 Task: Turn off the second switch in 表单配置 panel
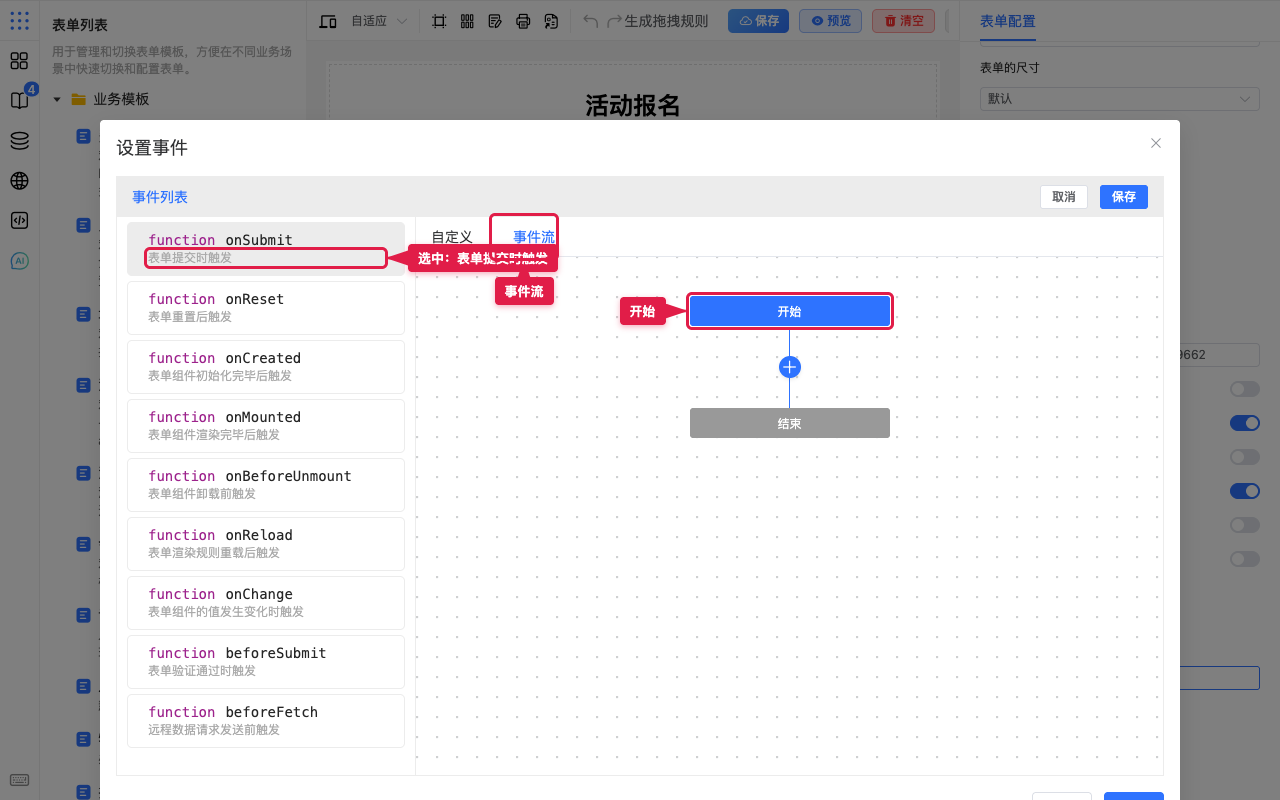tap(1245, 423)
